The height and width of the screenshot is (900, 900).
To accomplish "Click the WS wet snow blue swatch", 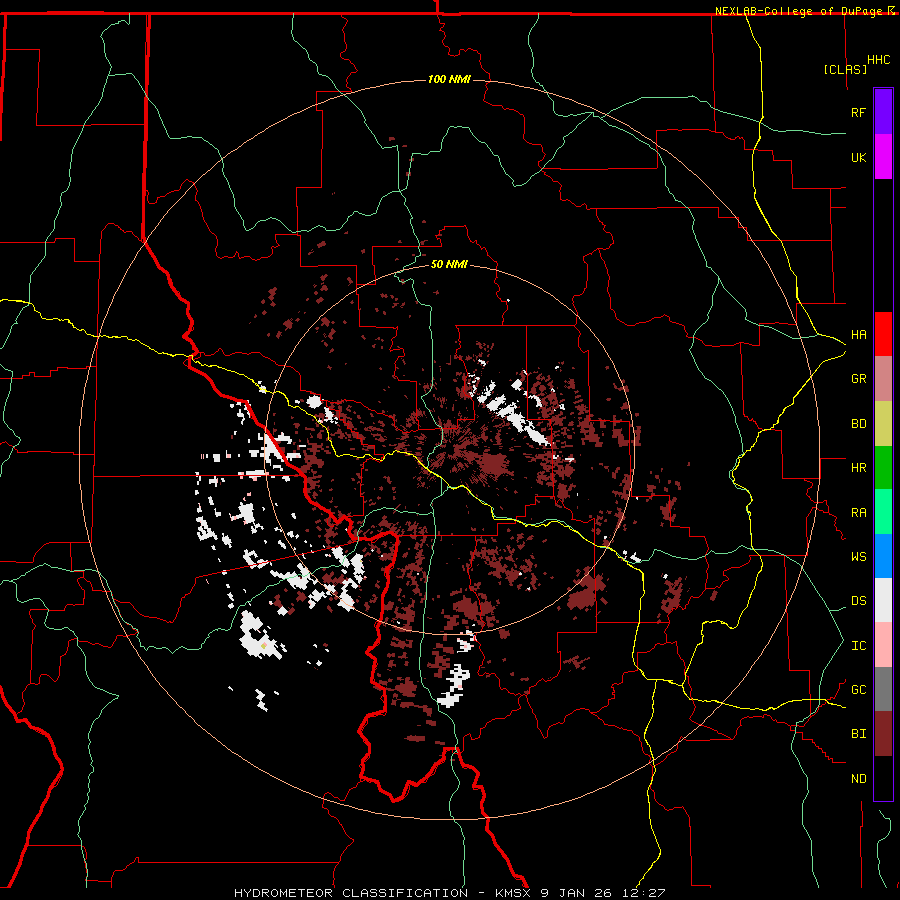I will pos(883,556).
